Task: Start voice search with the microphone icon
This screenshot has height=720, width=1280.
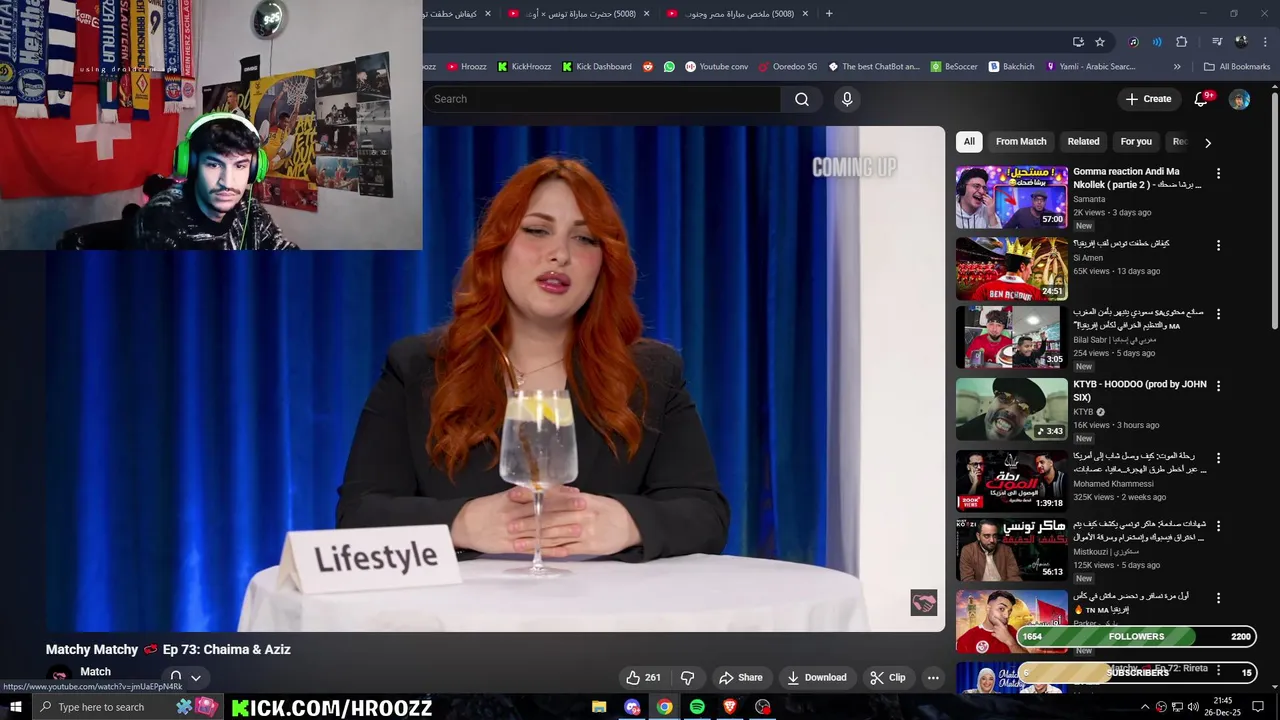Action: pos(847,99)
